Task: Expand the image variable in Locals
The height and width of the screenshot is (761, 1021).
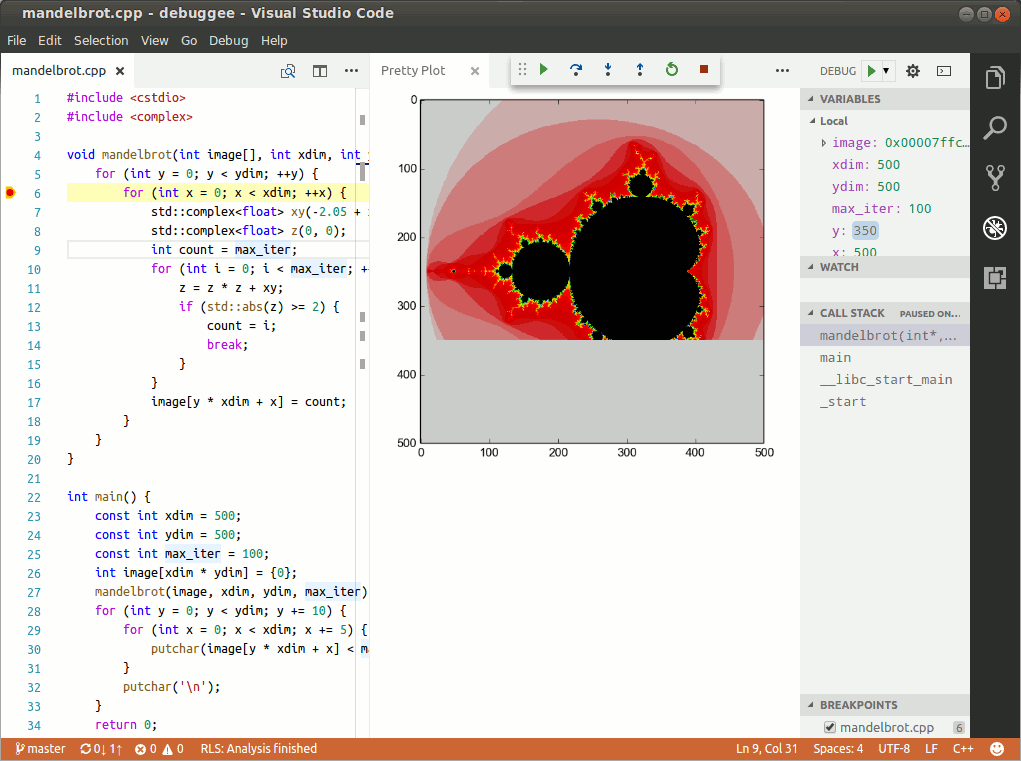Action: pyautogui.click(x=824, y=143)
